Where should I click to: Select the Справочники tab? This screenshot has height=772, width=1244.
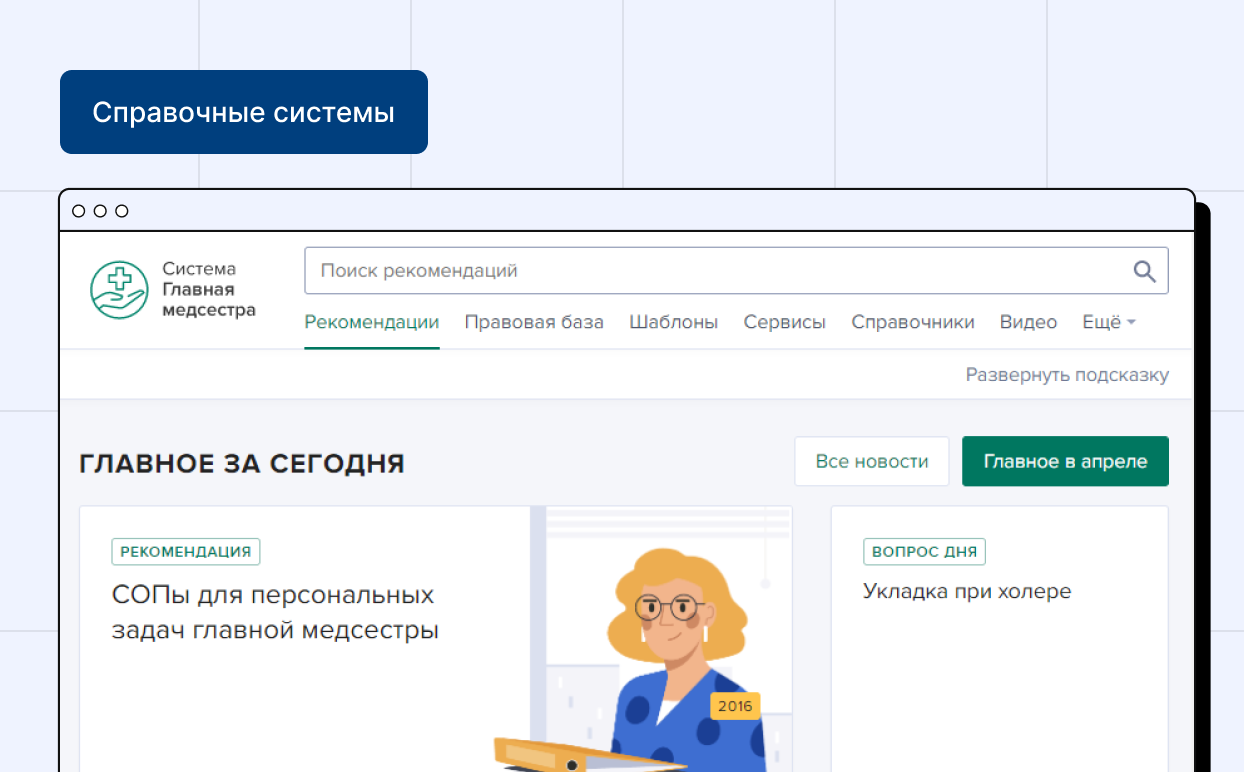click(913, 322)
